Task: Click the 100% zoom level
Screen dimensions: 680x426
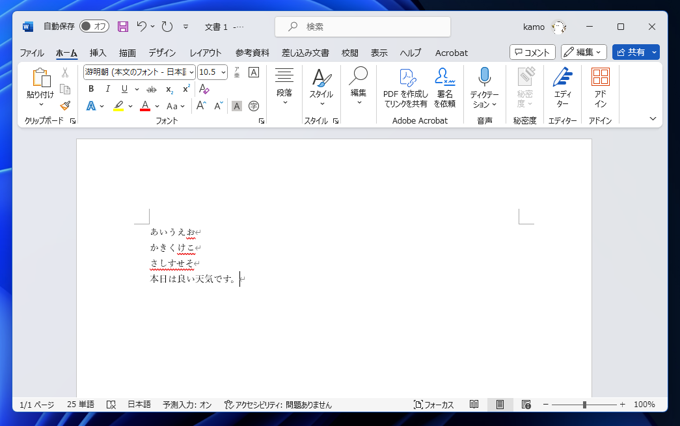Action: 644,404
